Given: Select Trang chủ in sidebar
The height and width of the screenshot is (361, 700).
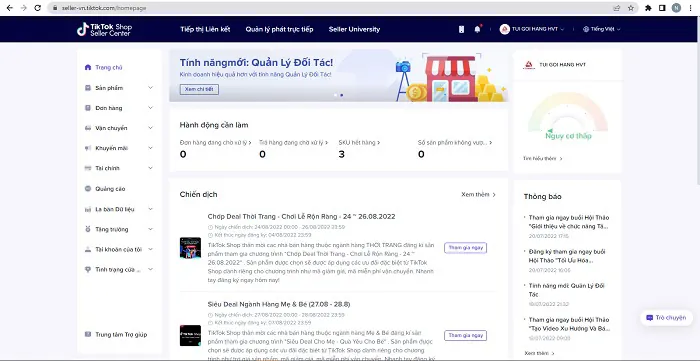Looking at the screenshot, I should tap(109, 67).
